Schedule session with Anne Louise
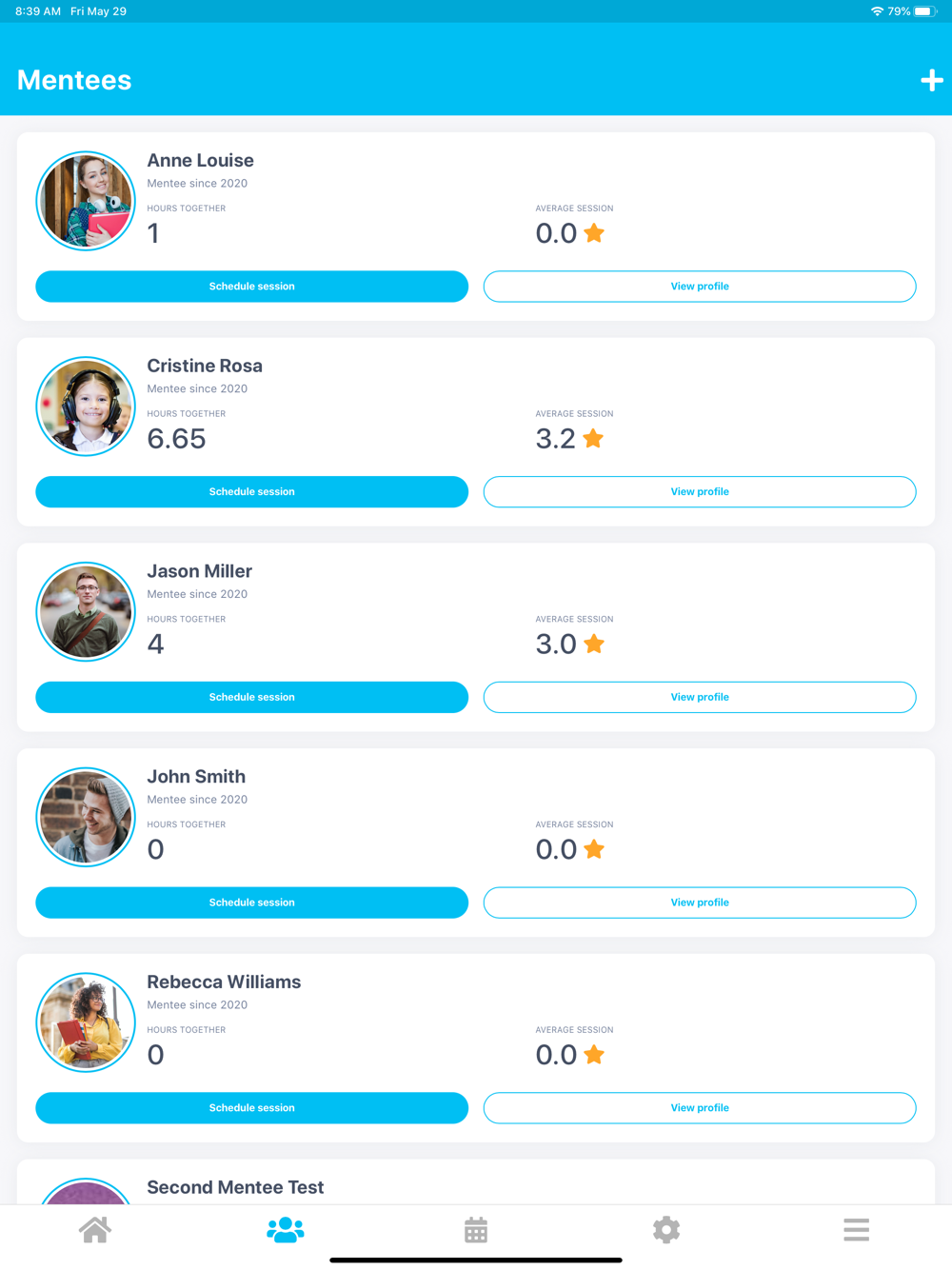This screenshot has height=1270, width=952. [x=252, y=287]
